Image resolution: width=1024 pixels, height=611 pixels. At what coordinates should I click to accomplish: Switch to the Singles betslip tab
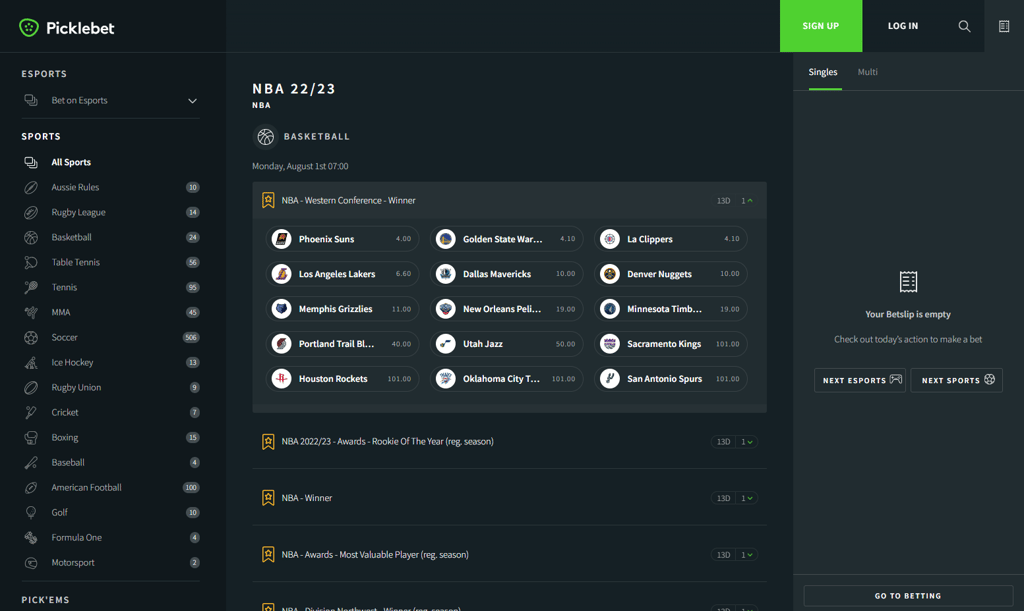point(823,72)
